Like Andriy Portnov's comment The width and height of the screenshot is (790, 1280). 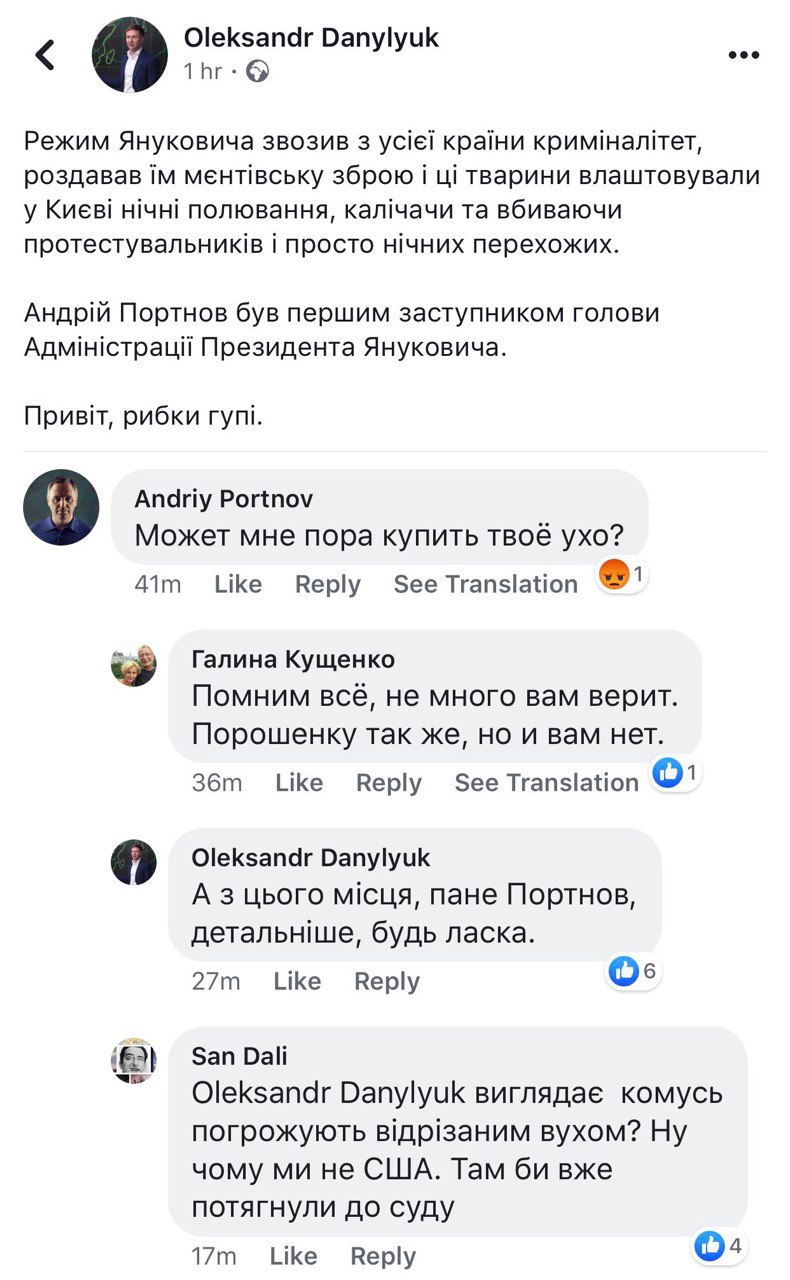coord(238,584)
